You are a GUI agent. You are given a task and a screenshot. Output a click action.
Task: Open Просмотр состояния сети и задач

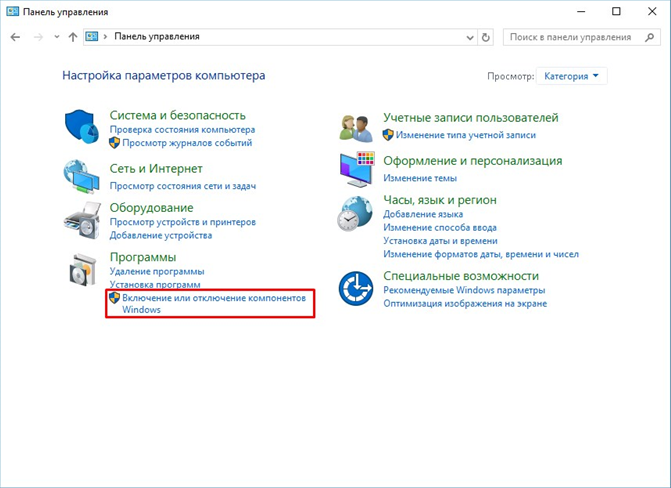(183, 186)
